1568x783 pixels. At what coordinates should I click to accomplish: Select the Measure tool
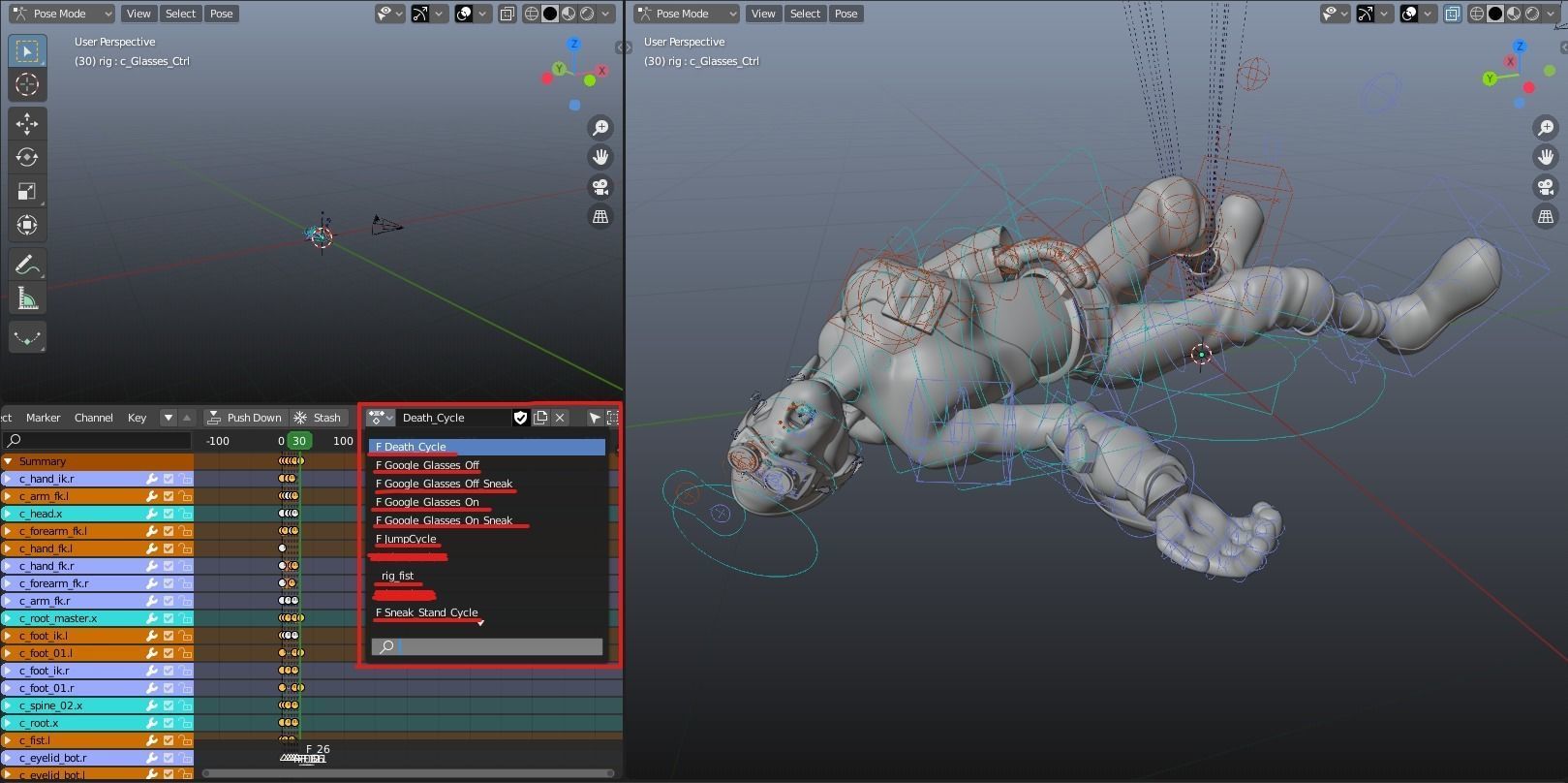click(27, 298)
